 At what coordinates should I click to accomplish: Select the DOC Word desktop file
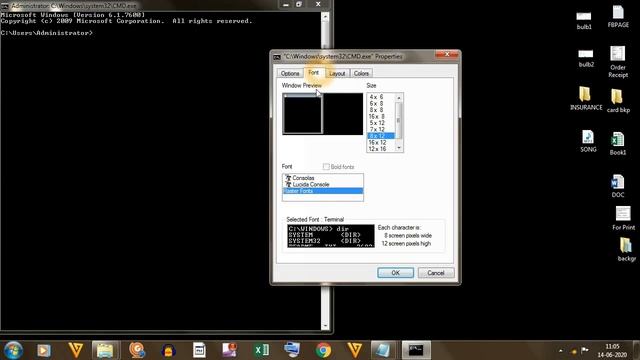(x=618, y=186)
